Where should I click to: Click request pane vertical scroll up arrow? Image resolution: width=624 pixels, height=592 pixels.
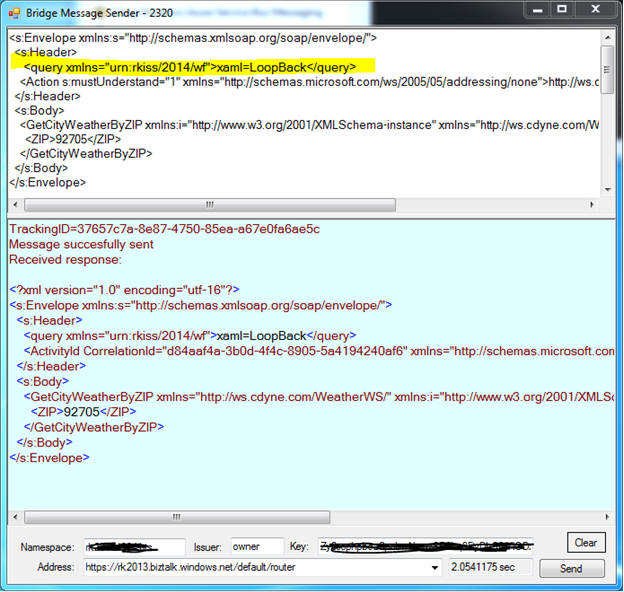(607, 37)
